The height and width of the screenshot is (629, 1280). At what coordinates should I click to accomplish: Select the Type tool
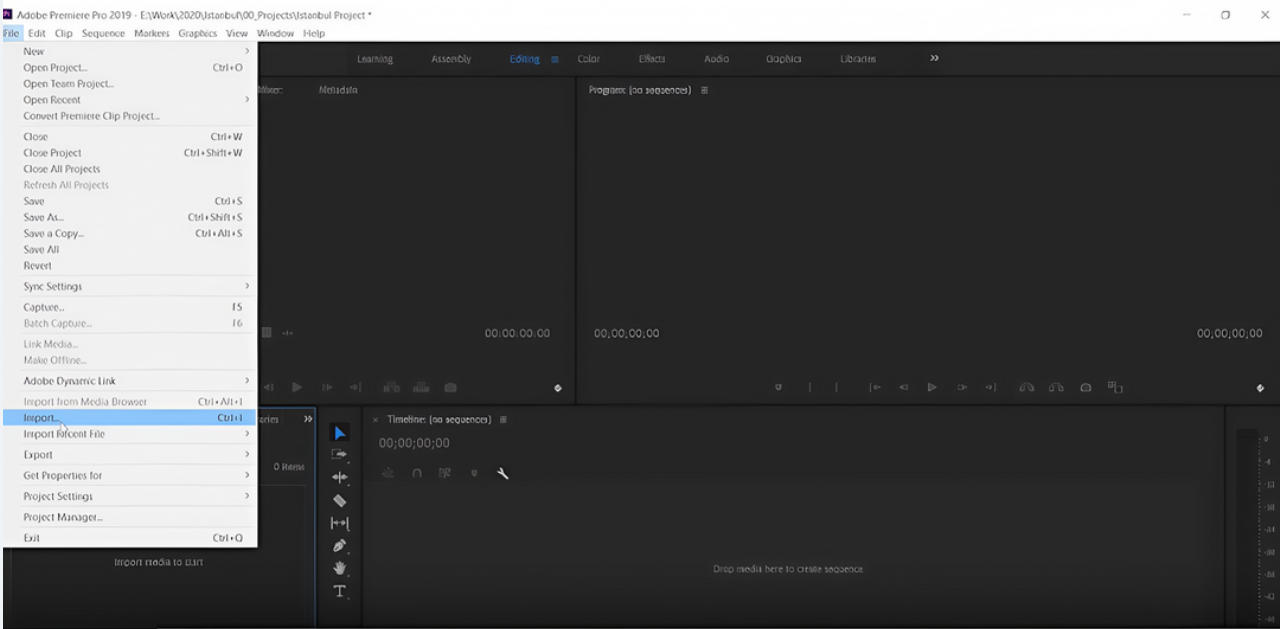(x=339, y=591)
